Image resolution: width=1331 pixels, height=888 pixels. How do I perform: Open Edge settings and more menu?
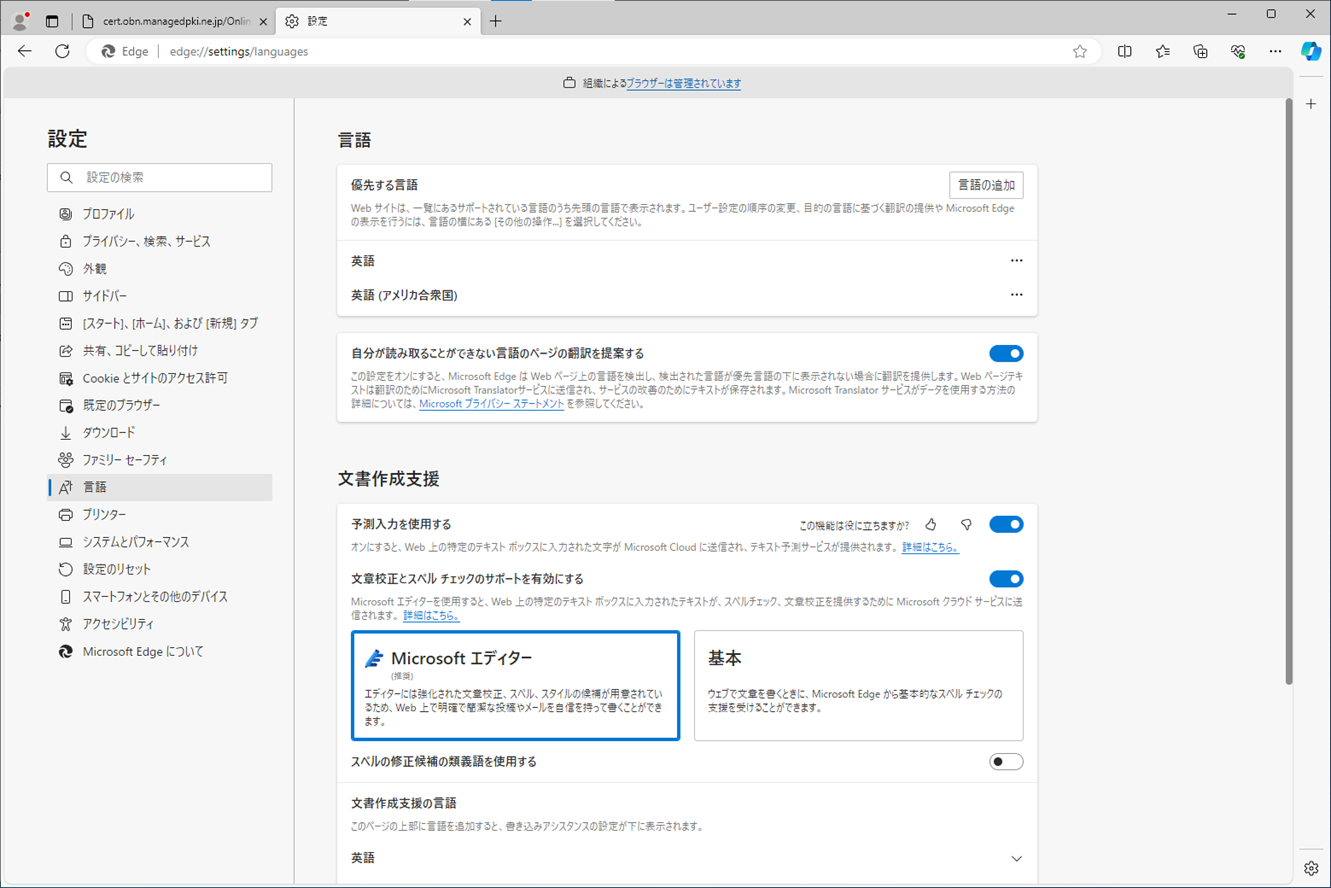tap(1275, 51)
